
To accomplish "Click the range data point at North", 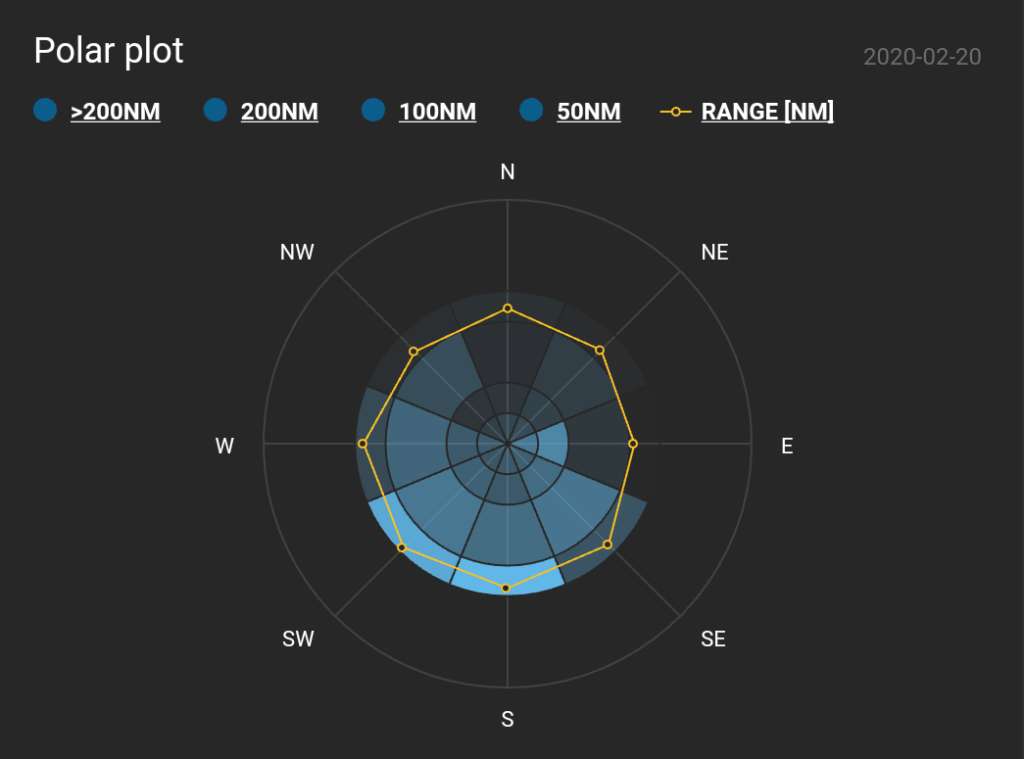I will click(x=508, y=309).
